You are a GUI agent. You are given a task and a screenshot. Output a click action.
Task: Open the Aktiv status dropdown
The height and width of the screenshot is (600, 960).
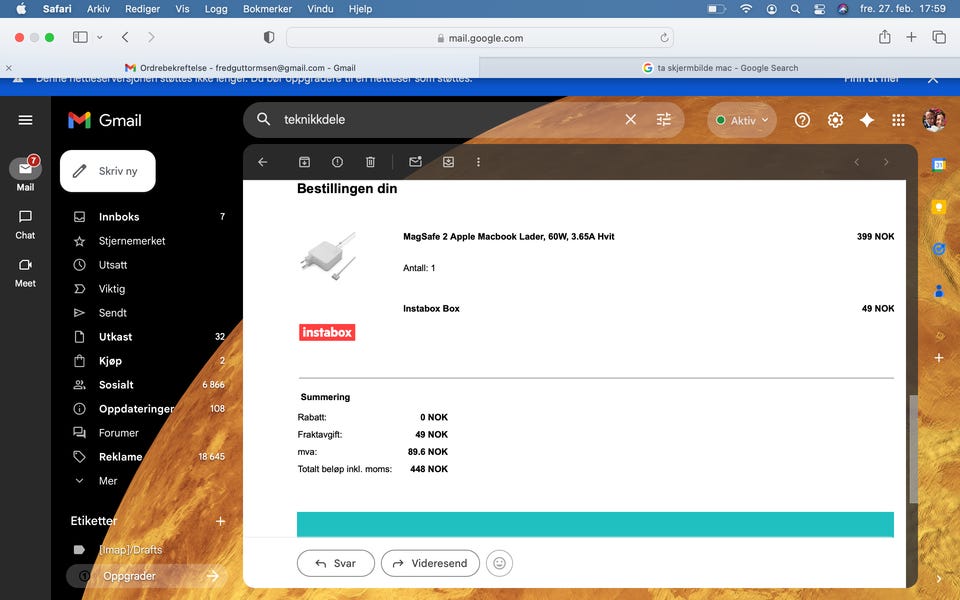tap(742, 120)
